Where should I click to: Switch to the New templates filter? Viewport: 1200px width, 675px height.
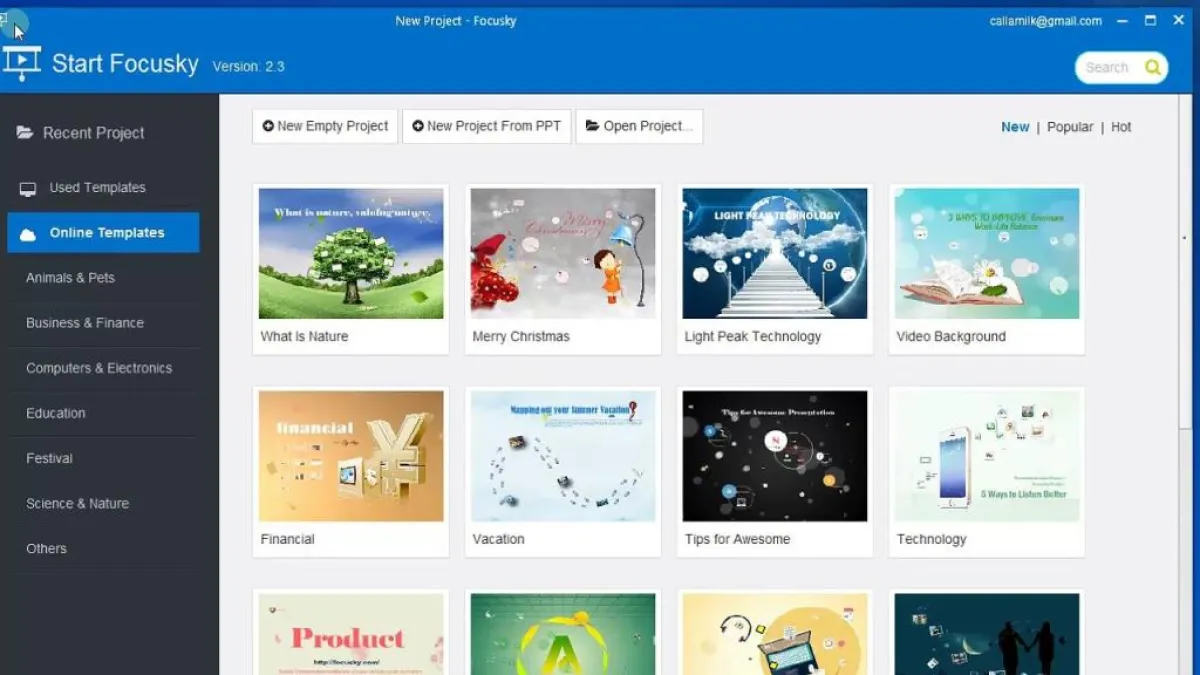1015,127
